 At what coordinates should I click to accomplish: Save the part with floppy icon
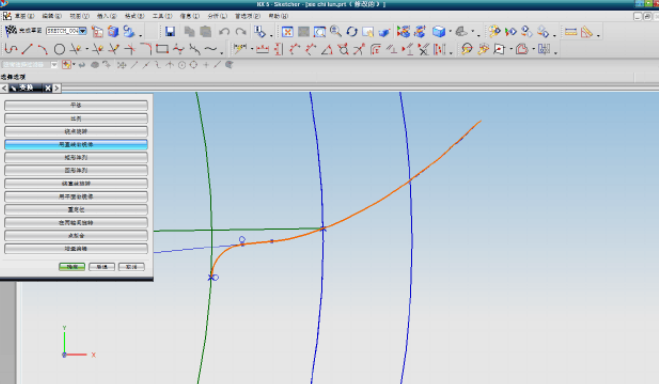coord(170,32)
